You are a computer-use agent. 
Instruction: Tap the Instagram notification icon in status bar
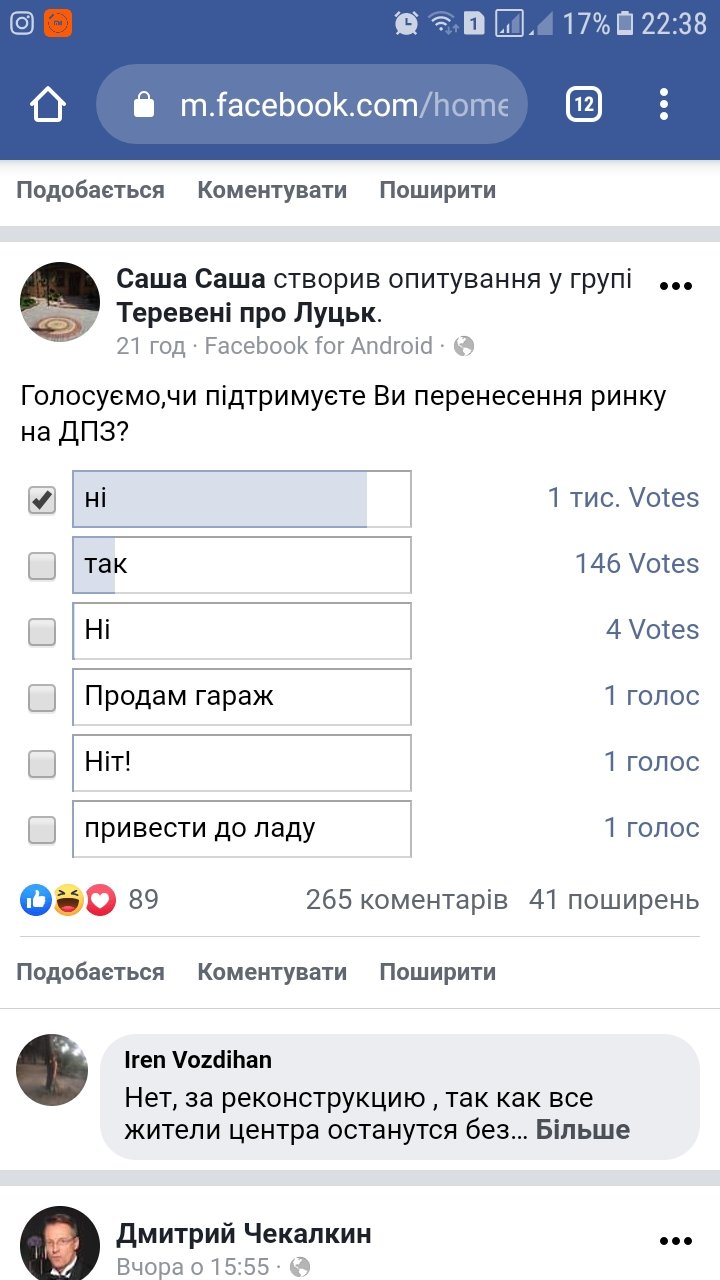tap(22, 23)
